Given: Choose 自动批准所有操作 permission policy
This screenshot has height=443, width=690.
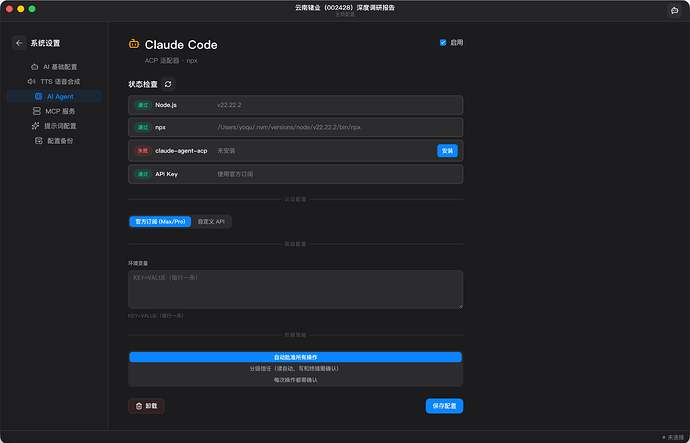Looking at the screenshot, I should point(295,357).
